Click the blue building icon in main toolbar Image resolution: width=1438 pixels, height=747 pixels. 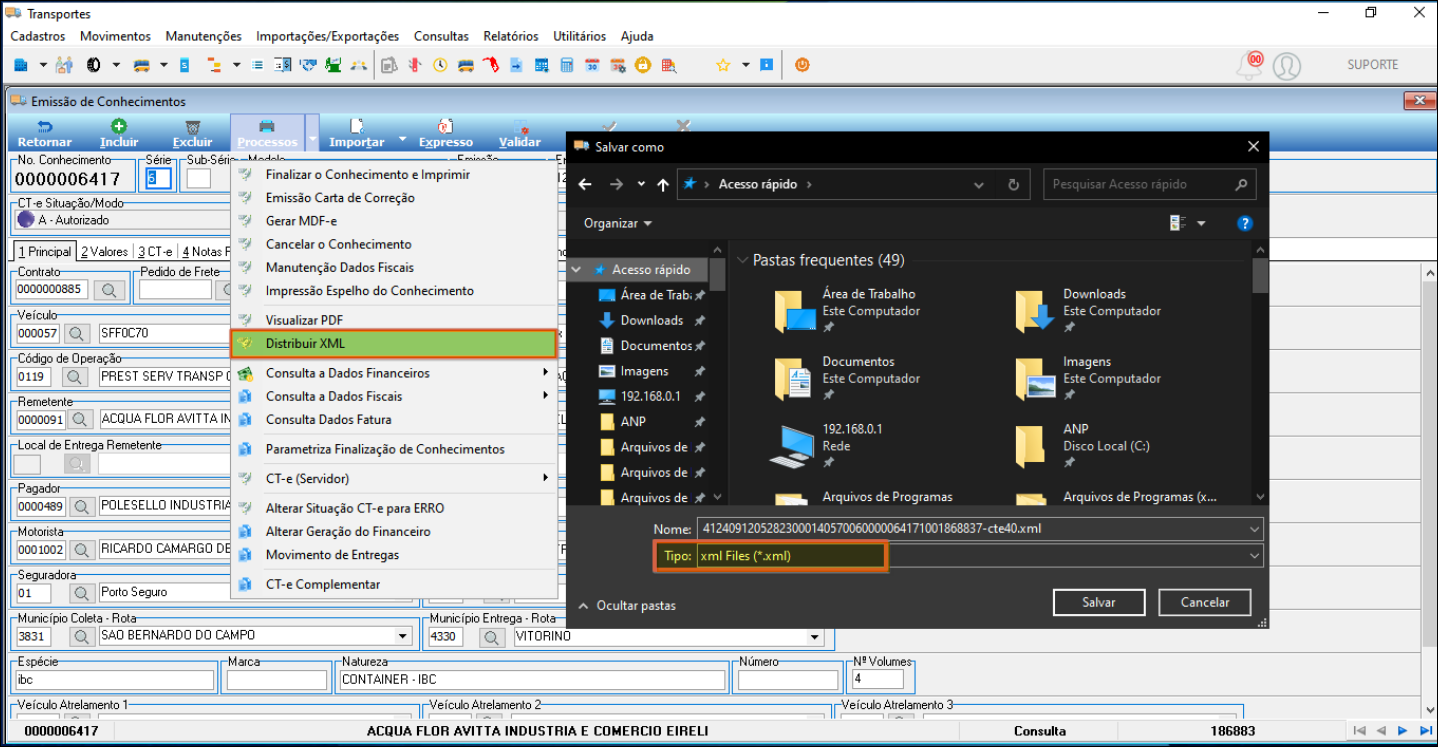(21, 65)
